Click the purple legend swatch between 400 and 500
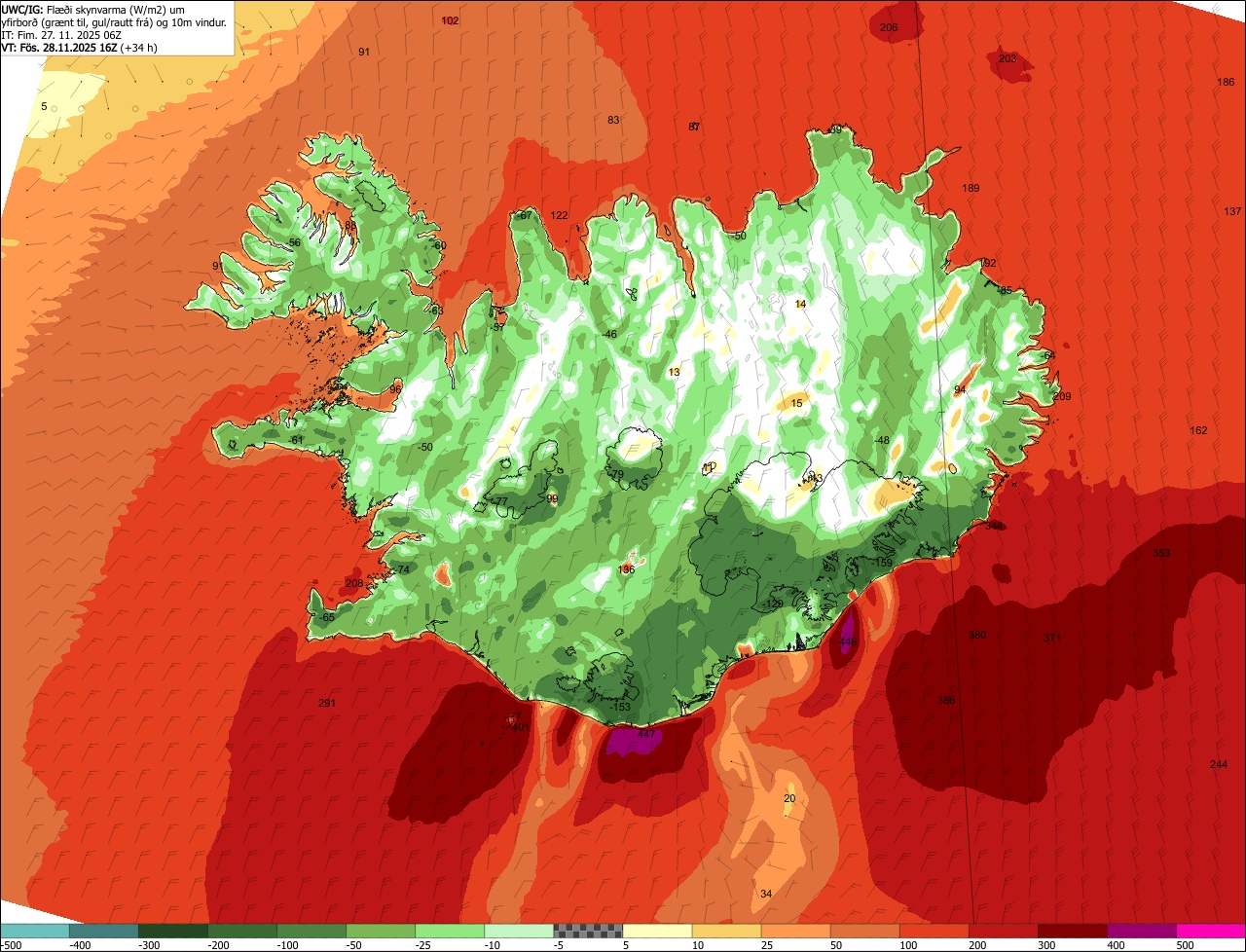This screenshot has height=952, width=1246. [x=1141, y=931]
